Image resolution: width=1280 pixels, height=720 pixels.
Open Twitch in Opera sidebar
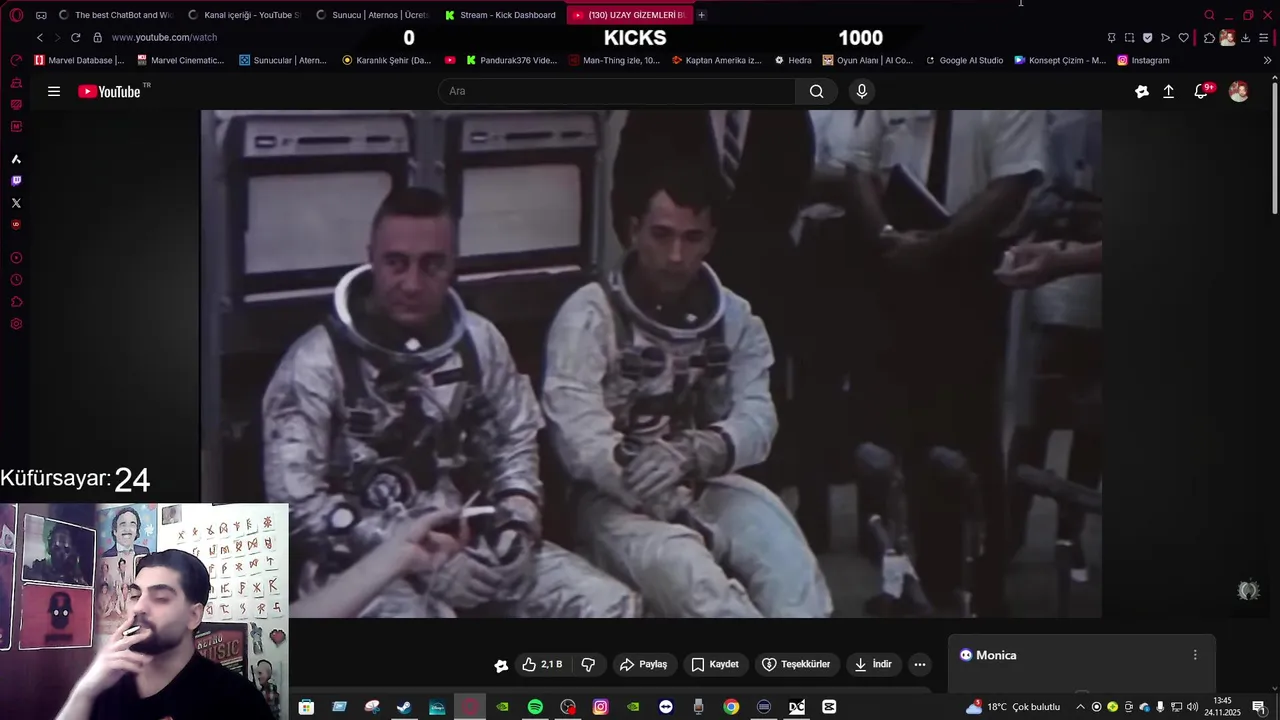[x=16, y=181]
